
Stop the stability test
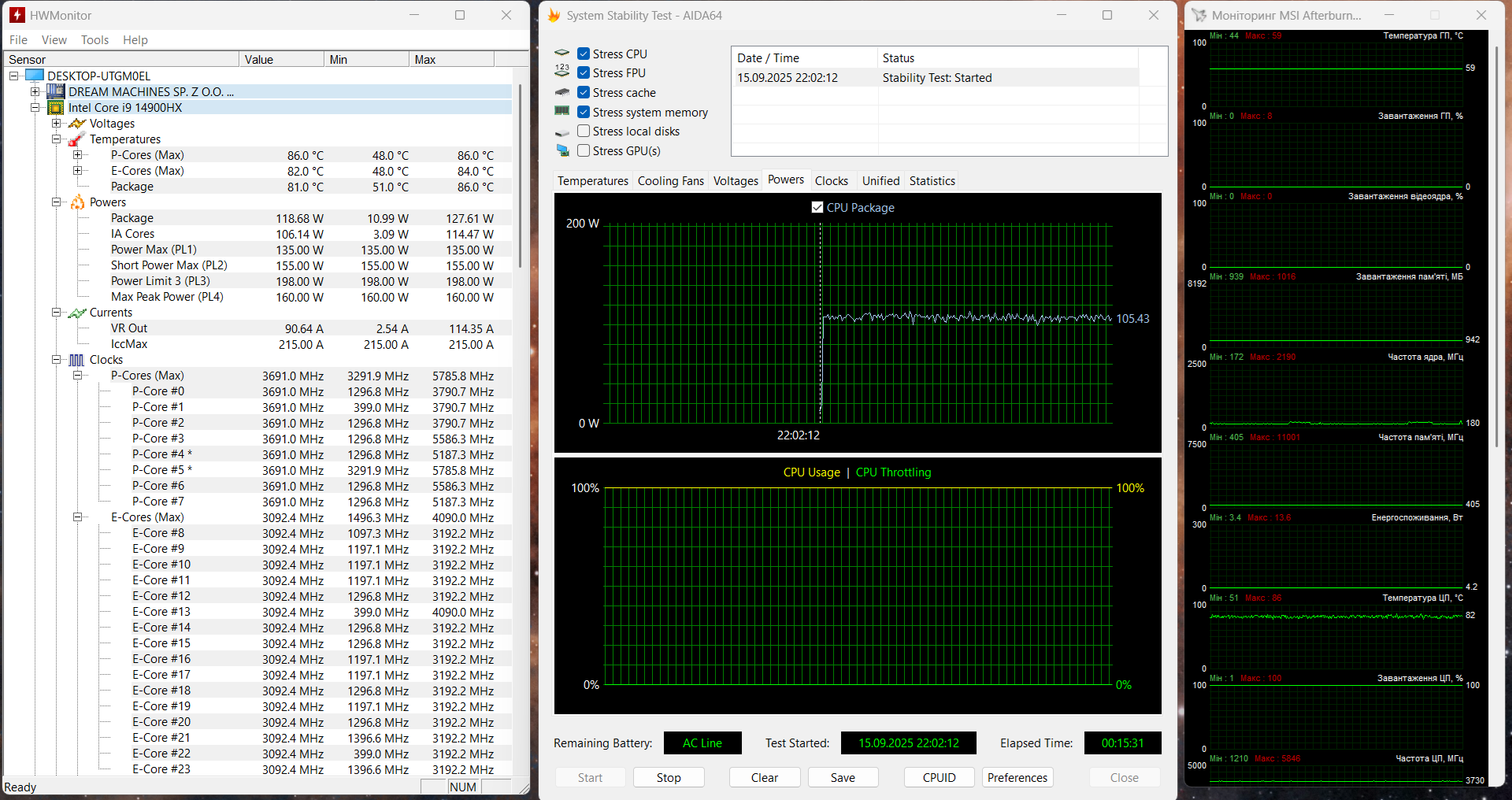click(x=668, y=777)
